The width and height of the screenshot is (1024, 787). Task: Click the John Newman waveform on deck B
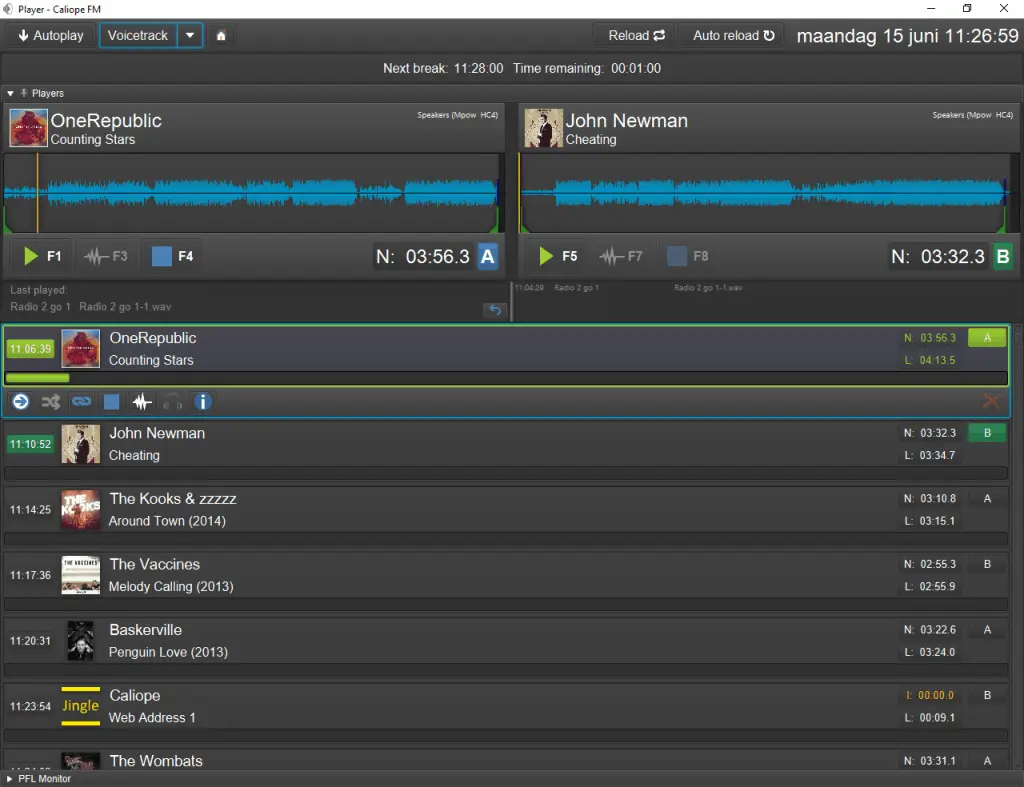click(769, 193)
